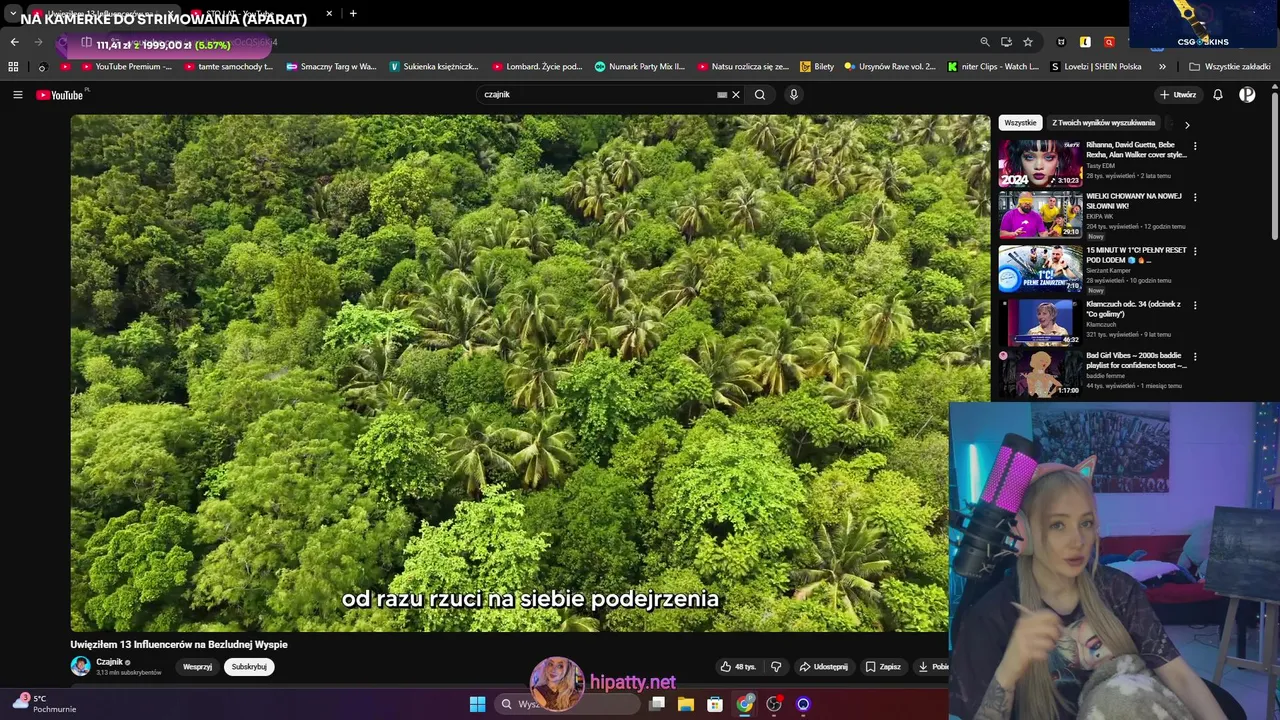Open Czajnik channel name link
Image resolution: width=1280 pixels, height=720 pixels.
(x=109, y=662)
